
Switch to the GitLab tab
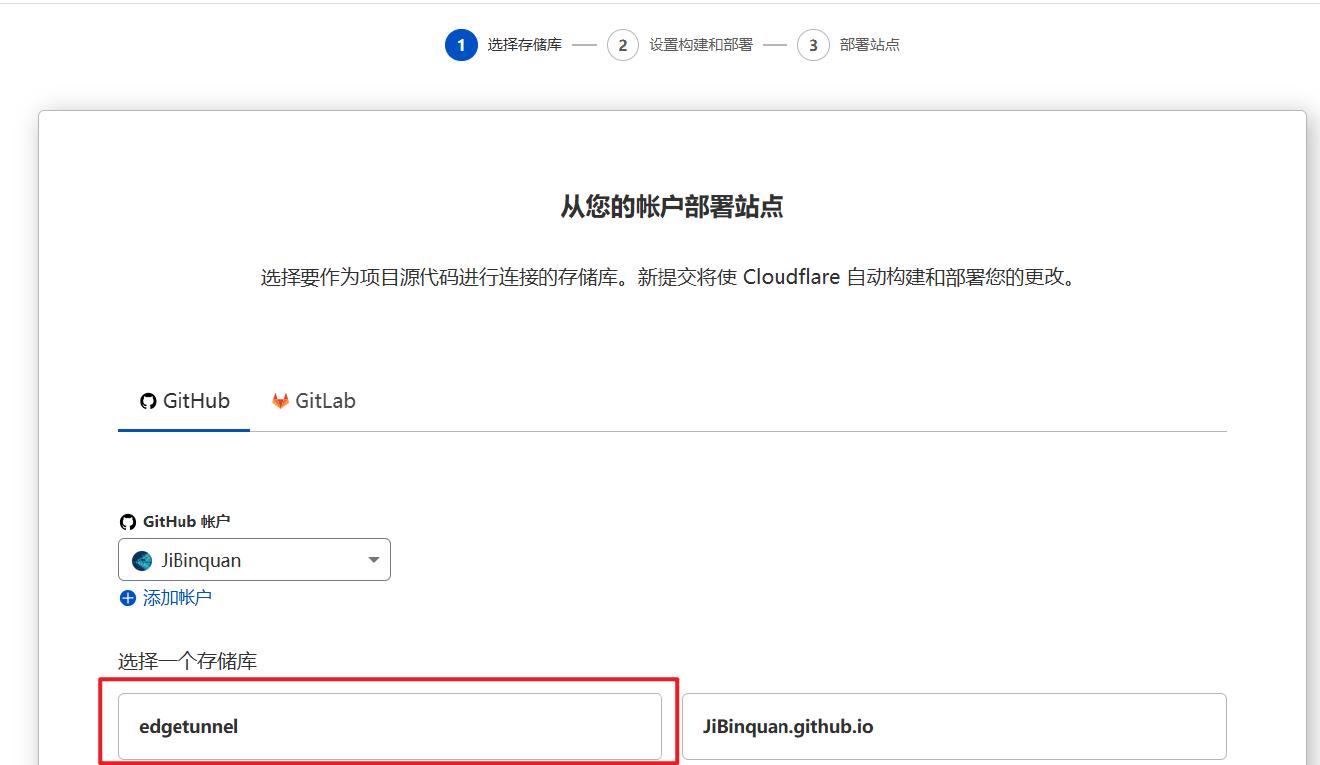tap(314, 400)
